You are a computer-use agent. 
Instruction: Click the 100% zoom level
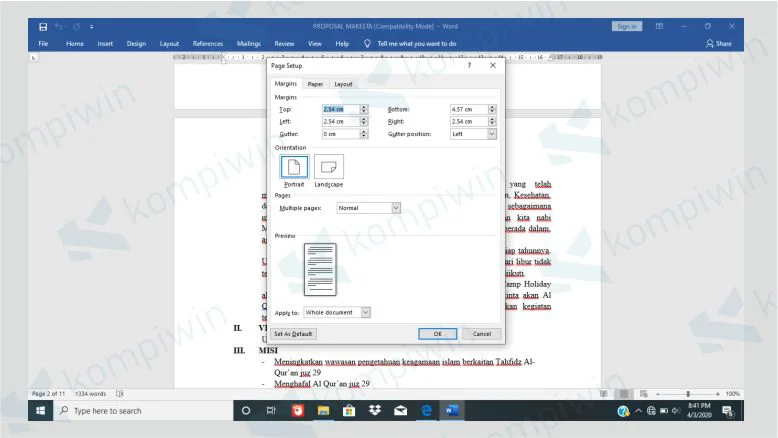[733, 394]
